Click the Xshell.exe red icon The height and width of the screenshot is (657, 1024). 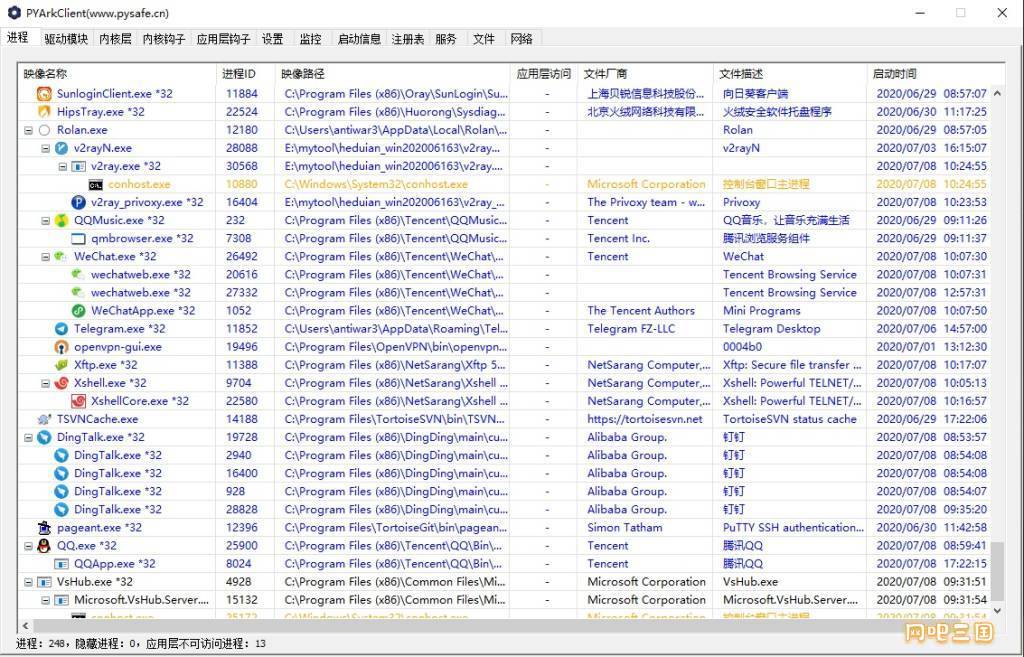[61, 383]
